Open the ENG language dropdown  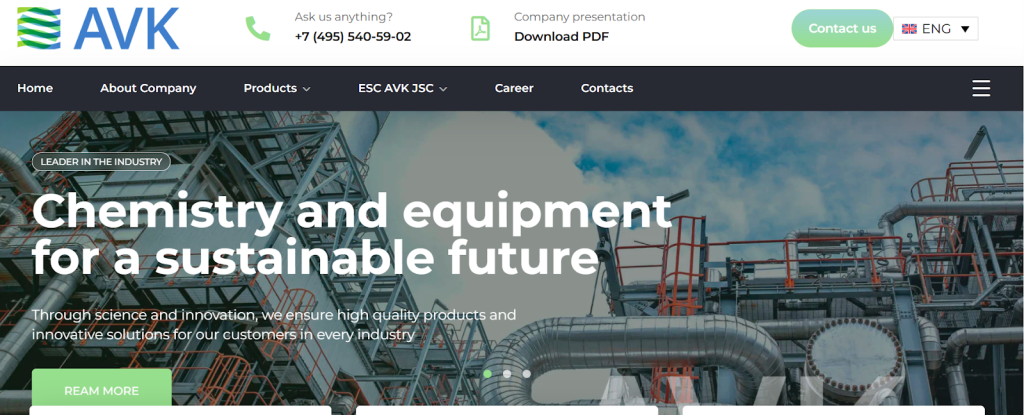[936, 29]
